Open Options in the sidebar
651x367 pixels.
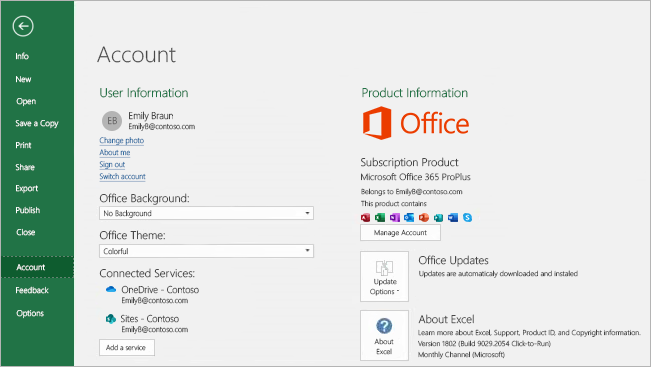coord(30,313)
